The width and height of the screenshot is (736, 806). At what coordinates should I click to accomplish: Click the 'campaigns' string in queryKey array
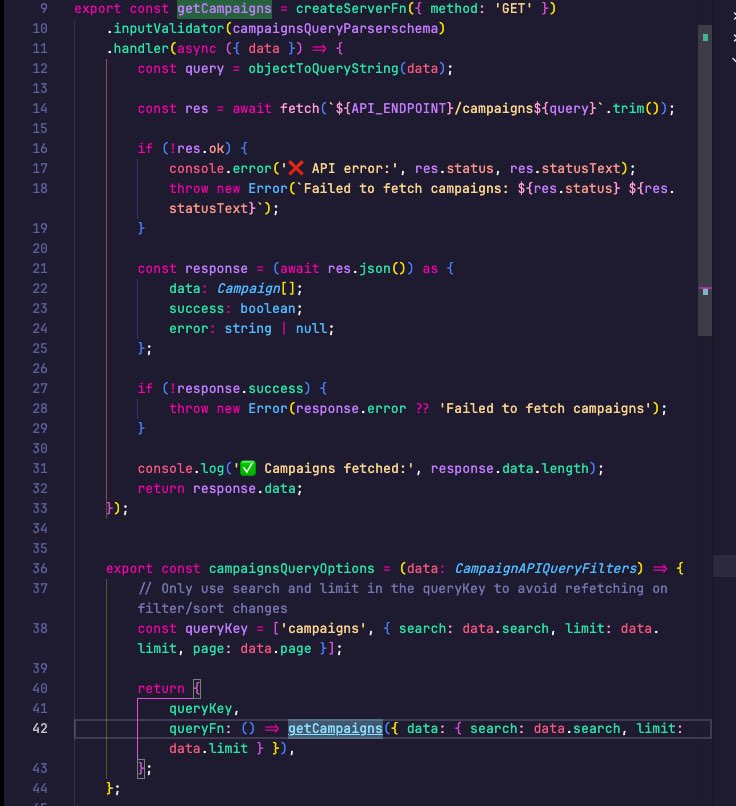323,628
